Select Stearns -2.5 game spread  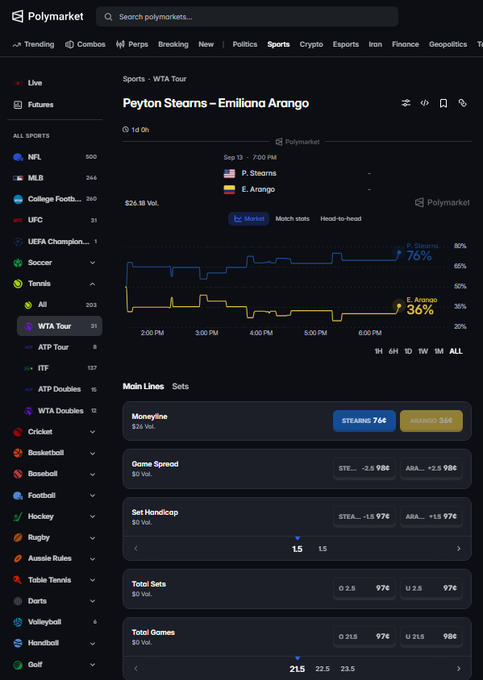pyautogui.click(x=364, y=468)
